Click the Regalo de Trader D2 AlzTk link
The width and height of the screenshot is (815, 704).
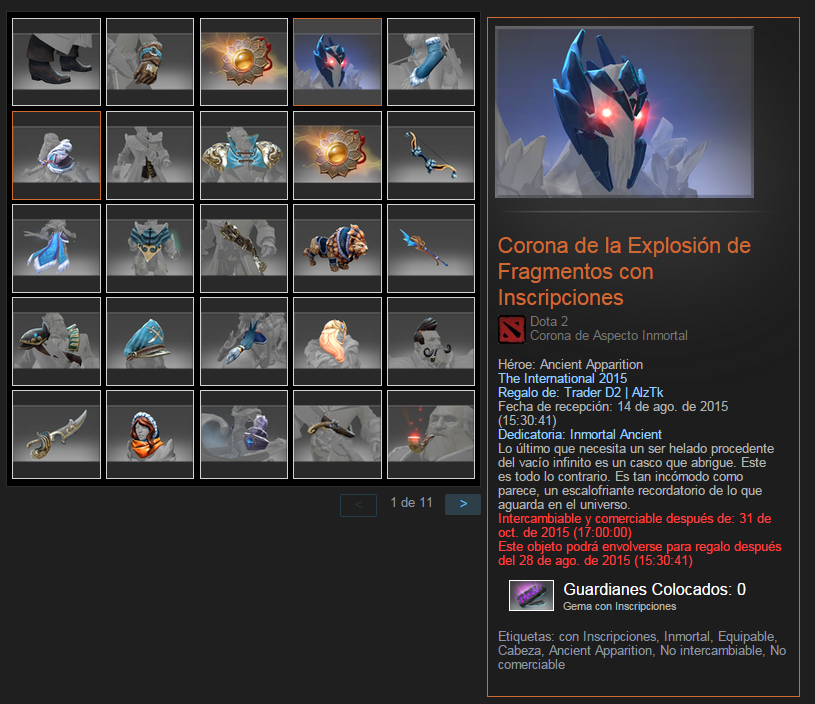(x=580, y=392)
